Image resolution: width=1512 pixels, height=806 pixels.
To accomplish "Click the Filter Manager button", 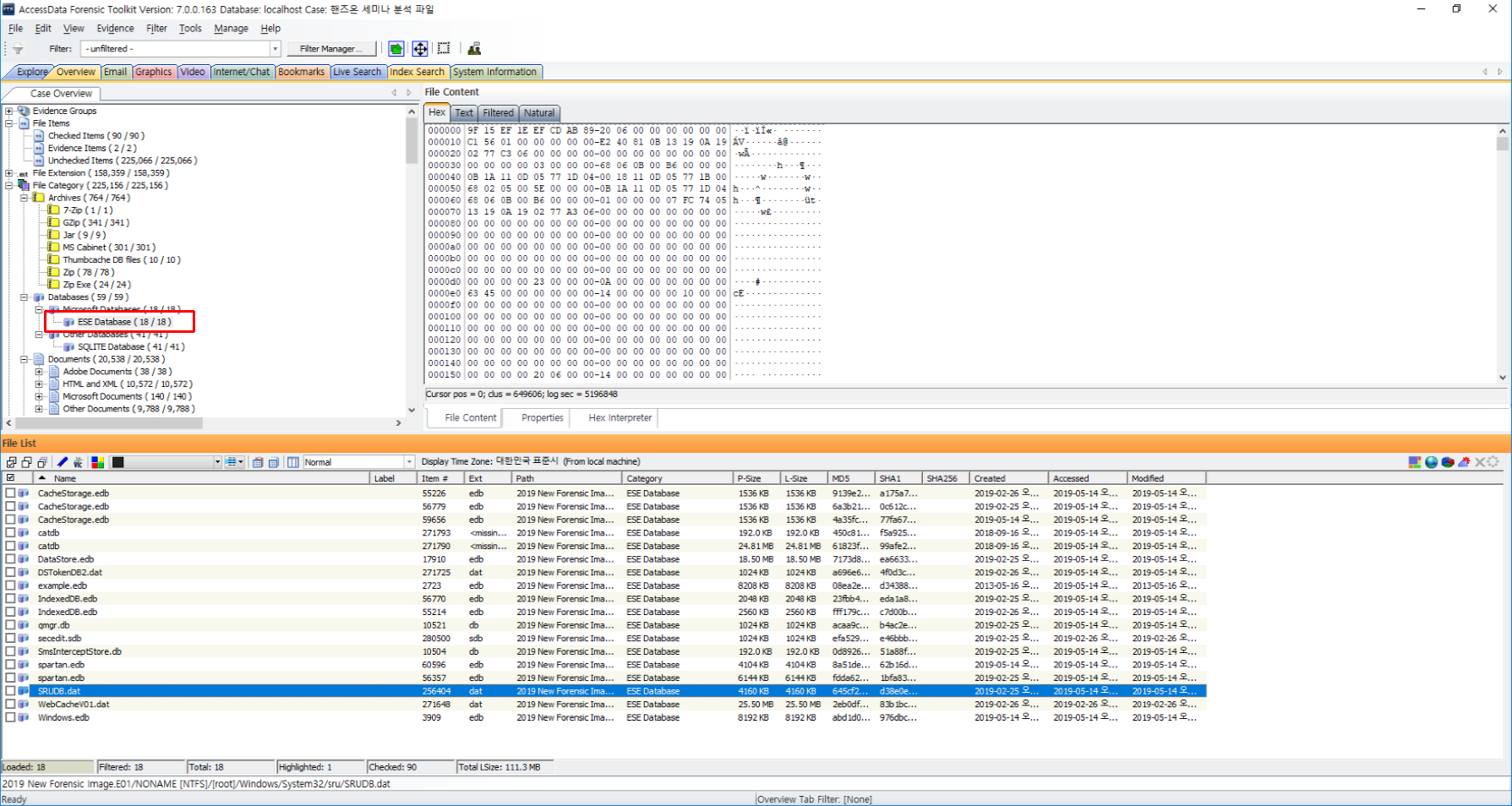I will click(330, 49).
